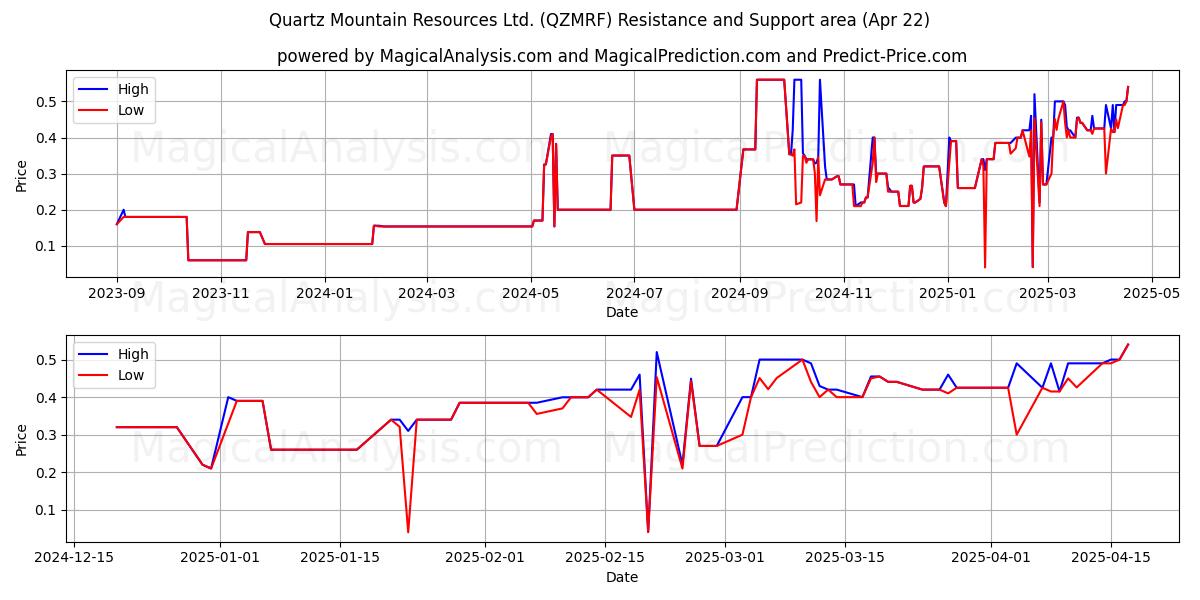Click the bottom chart's 0.3 price tick
This screenshot has width=1200, height=600.
tap(48, 435)
